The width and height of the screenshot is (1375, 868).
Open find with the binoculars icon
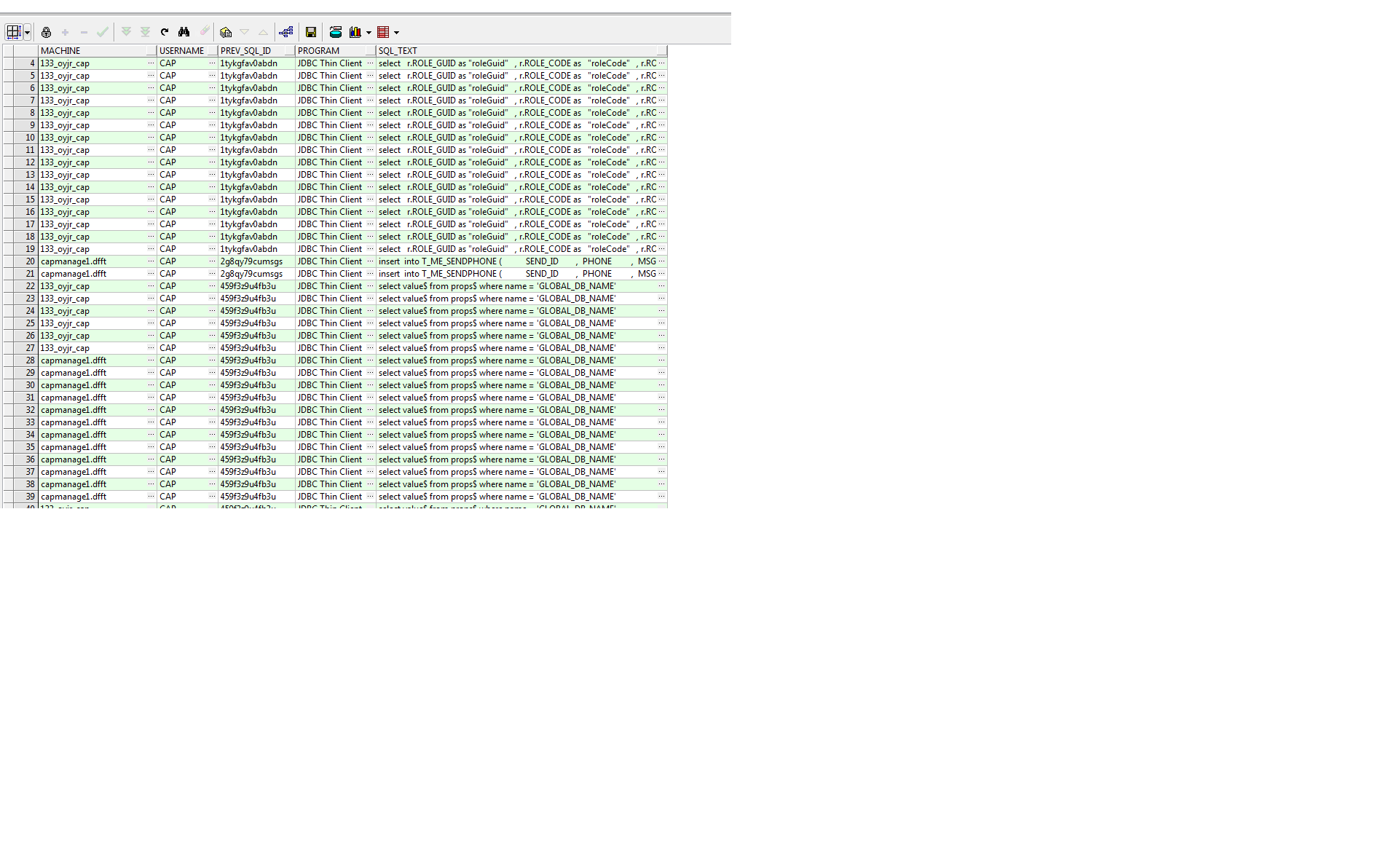coord(184,32)
